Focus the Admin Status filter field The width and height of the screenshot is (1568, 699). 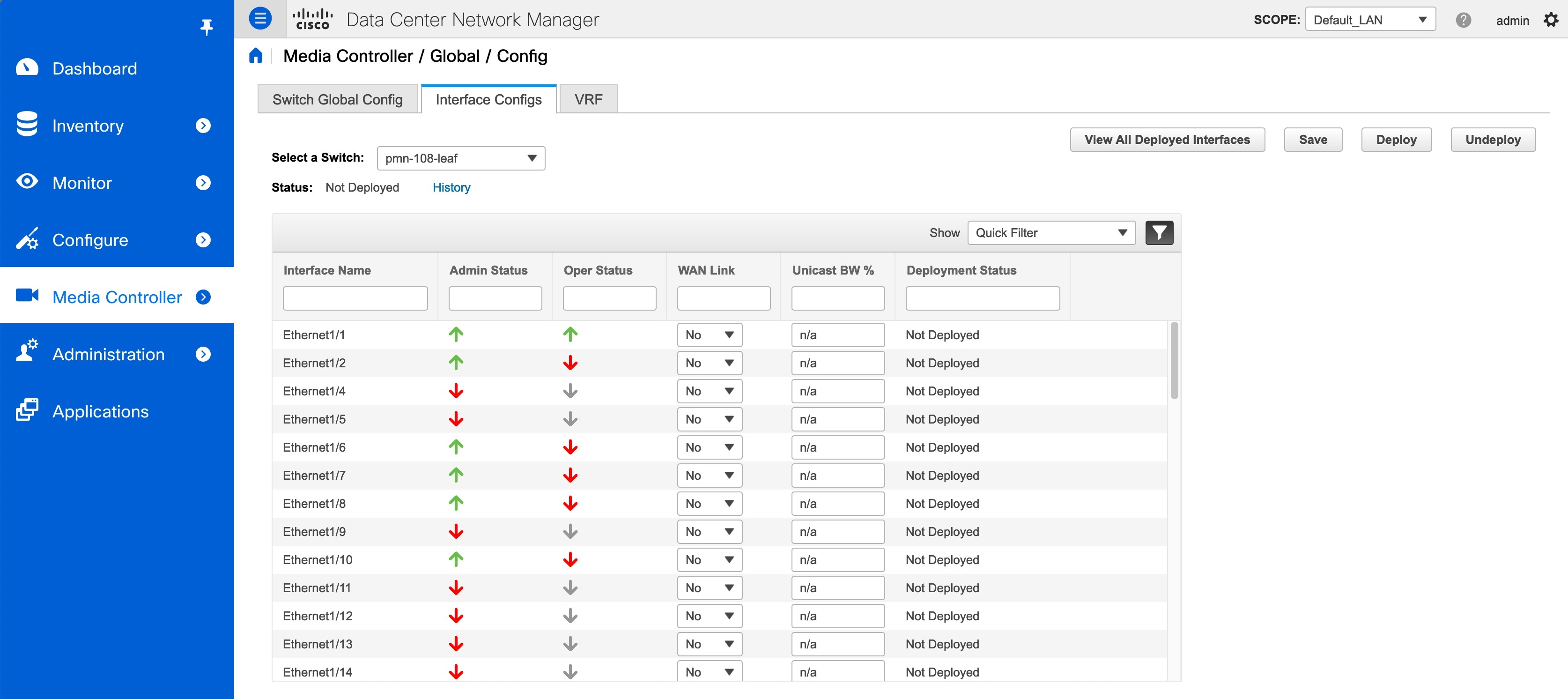tap(496, 298)
